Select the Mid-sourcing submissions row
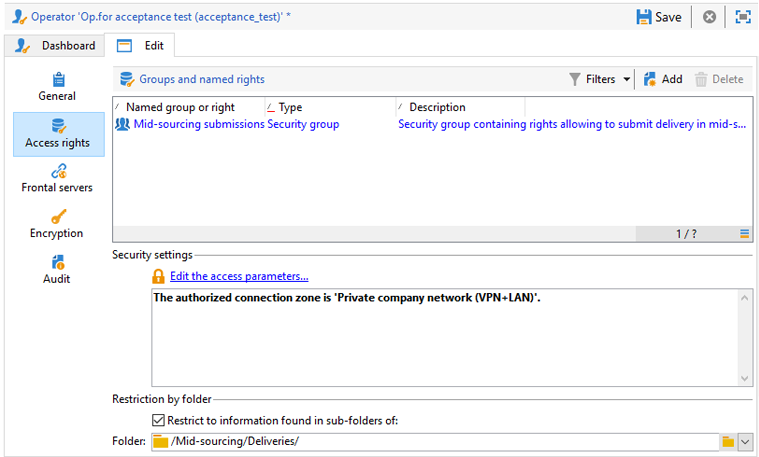The width and height of the screenshot is (759, 457). (432, 124)
